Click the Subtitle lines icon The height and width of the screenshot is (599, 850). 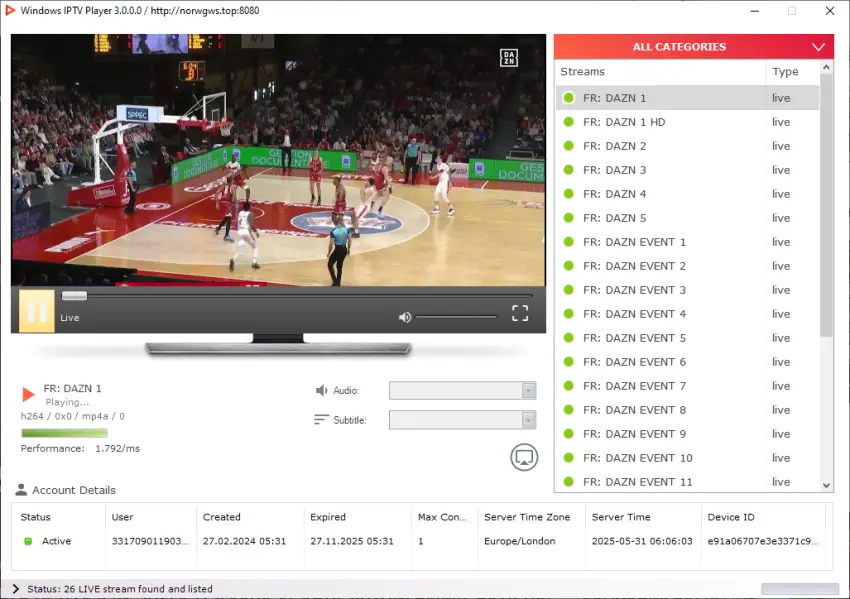pos(321,420)
